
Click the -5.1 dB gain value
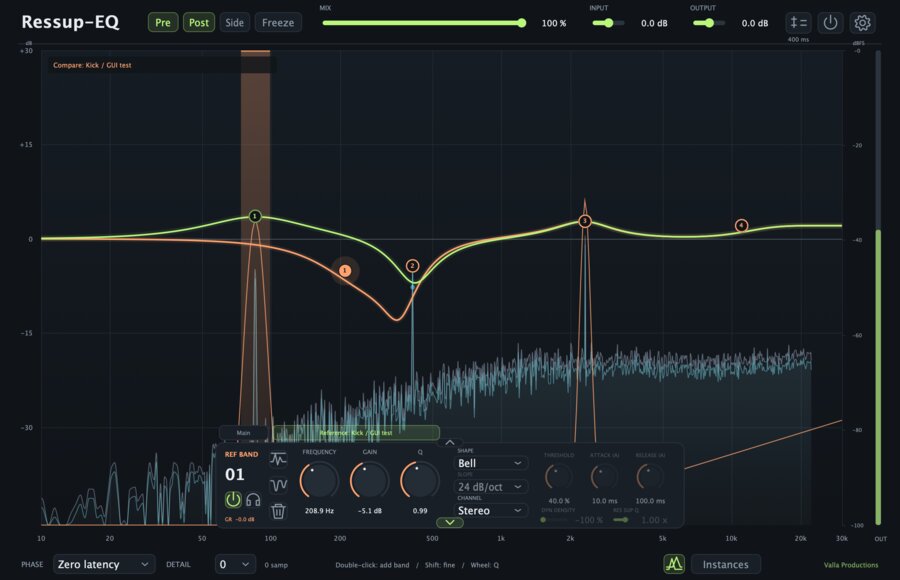point(369,511)
